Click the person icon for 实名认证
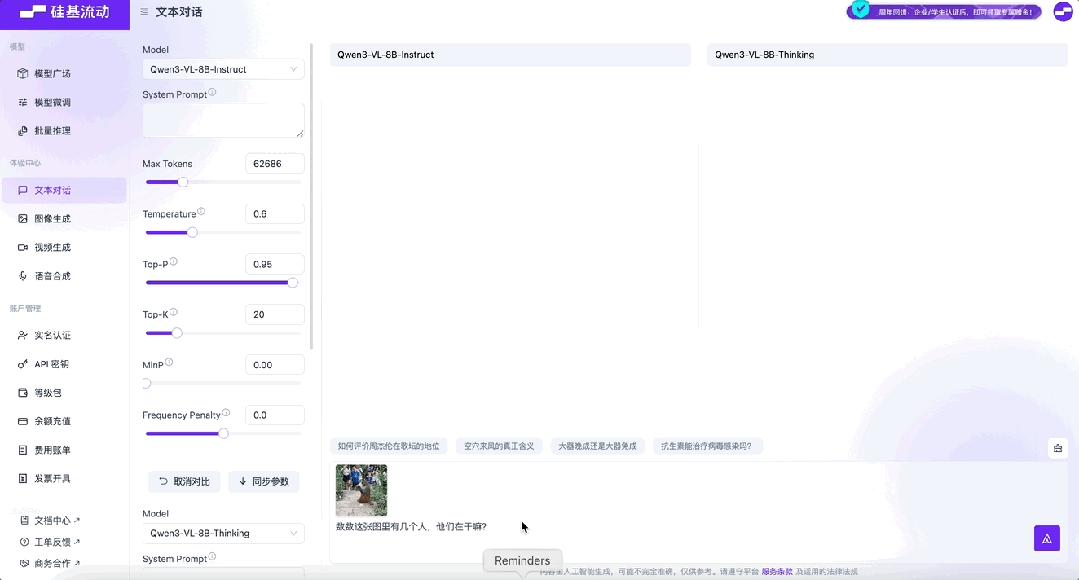The image size is (1079, 580). pyautogui.click(x=23, y=336)
